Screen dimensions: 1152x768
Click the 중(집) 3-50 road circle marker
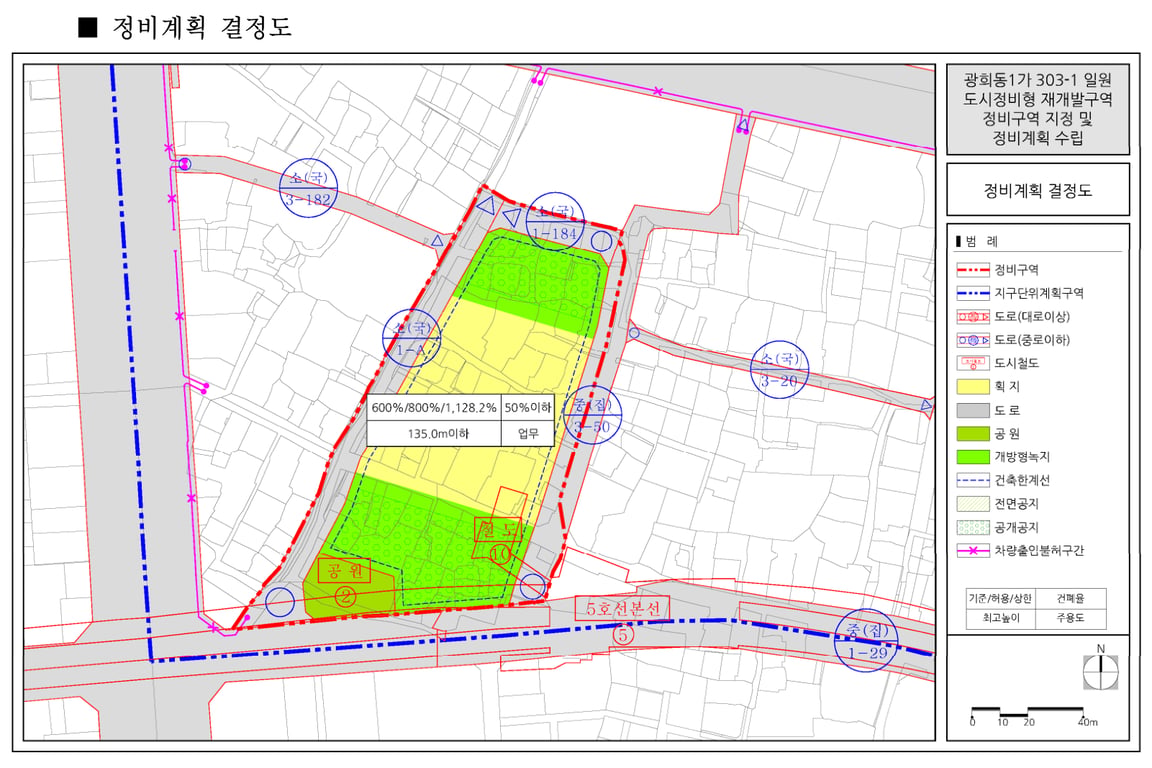592,415
